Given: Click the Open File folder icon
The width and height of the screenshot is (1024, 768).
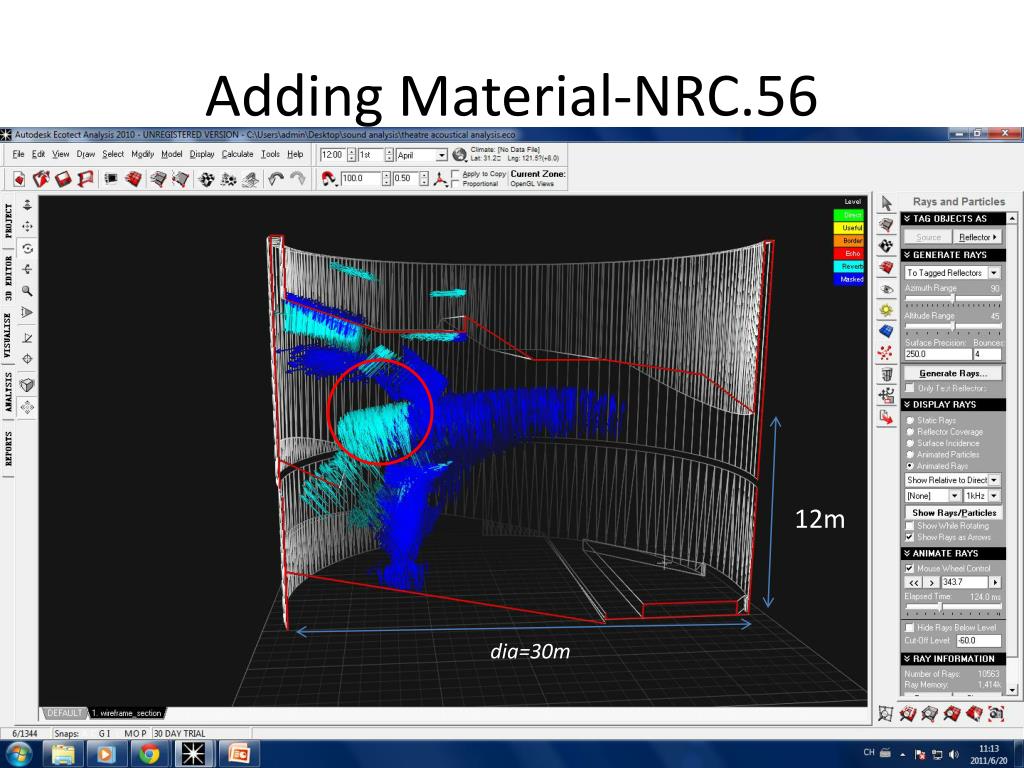Looking at the screenshot, I should (x=41, y=178).
